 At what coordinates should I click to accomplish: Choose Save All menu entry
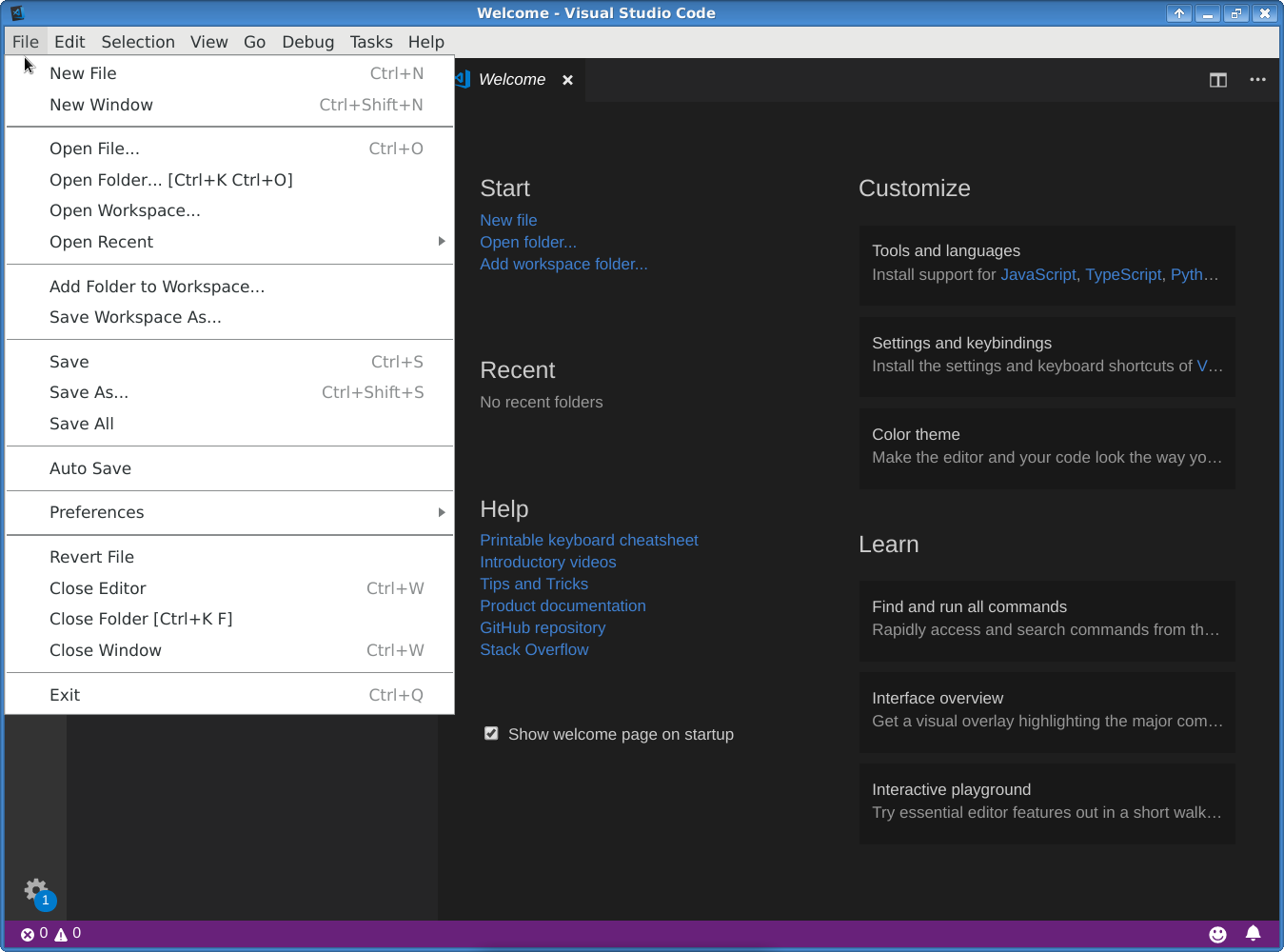pos(229,424)
